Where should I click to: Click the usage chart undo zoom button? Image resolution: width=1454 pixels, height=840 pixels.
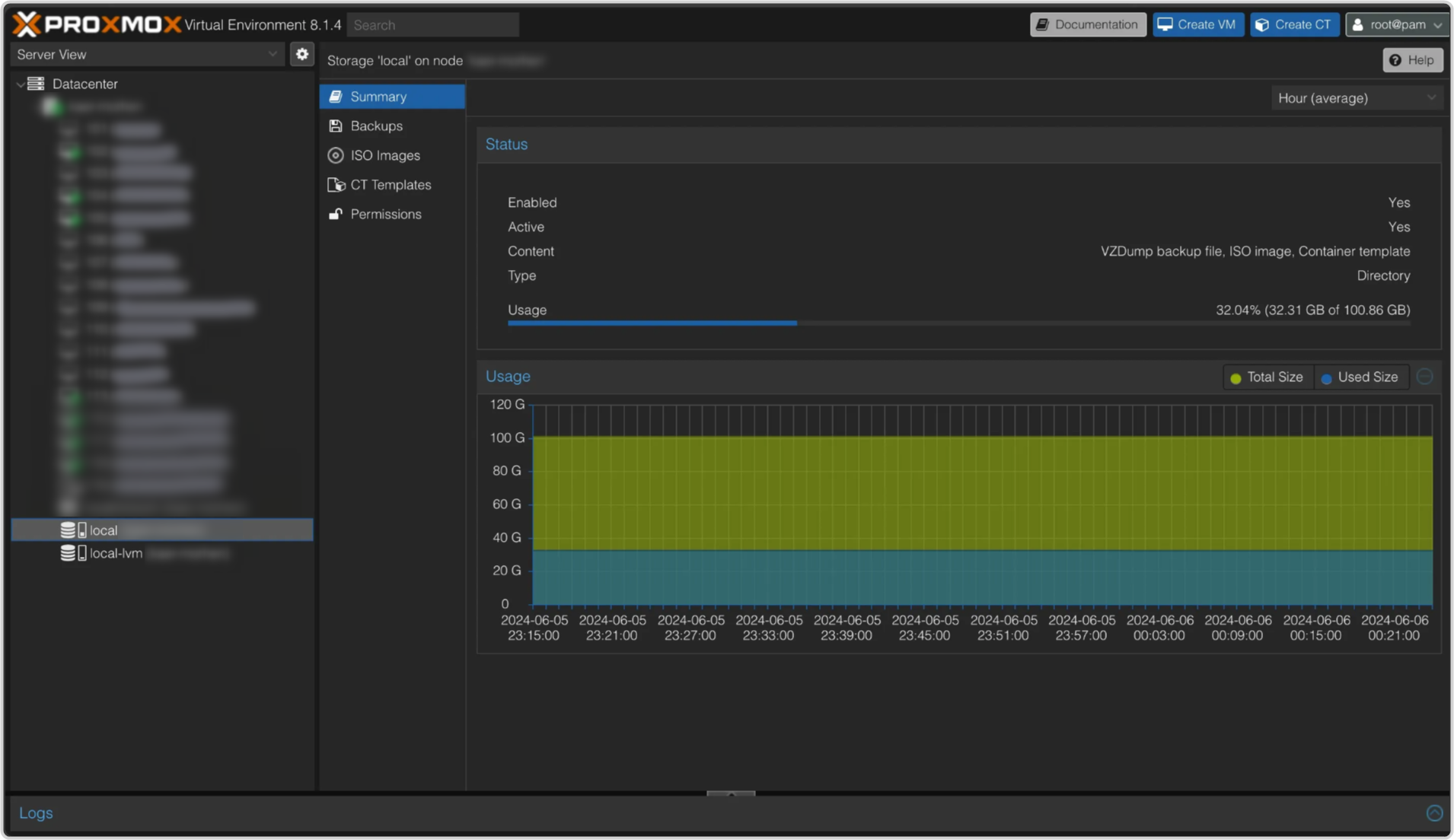point(1425,377)
